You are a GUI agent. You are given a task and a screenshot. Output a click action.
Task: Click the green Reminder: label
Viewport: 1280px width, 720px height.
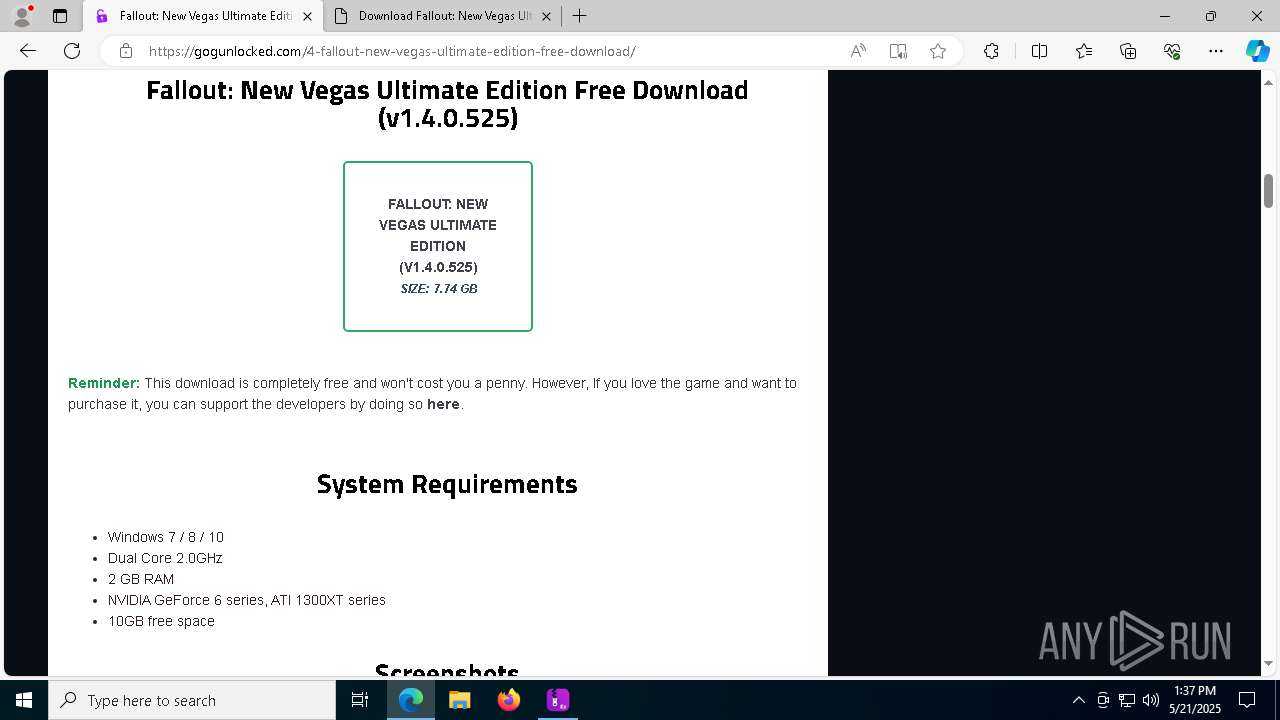pyautogui.click(x=104, y=383)
